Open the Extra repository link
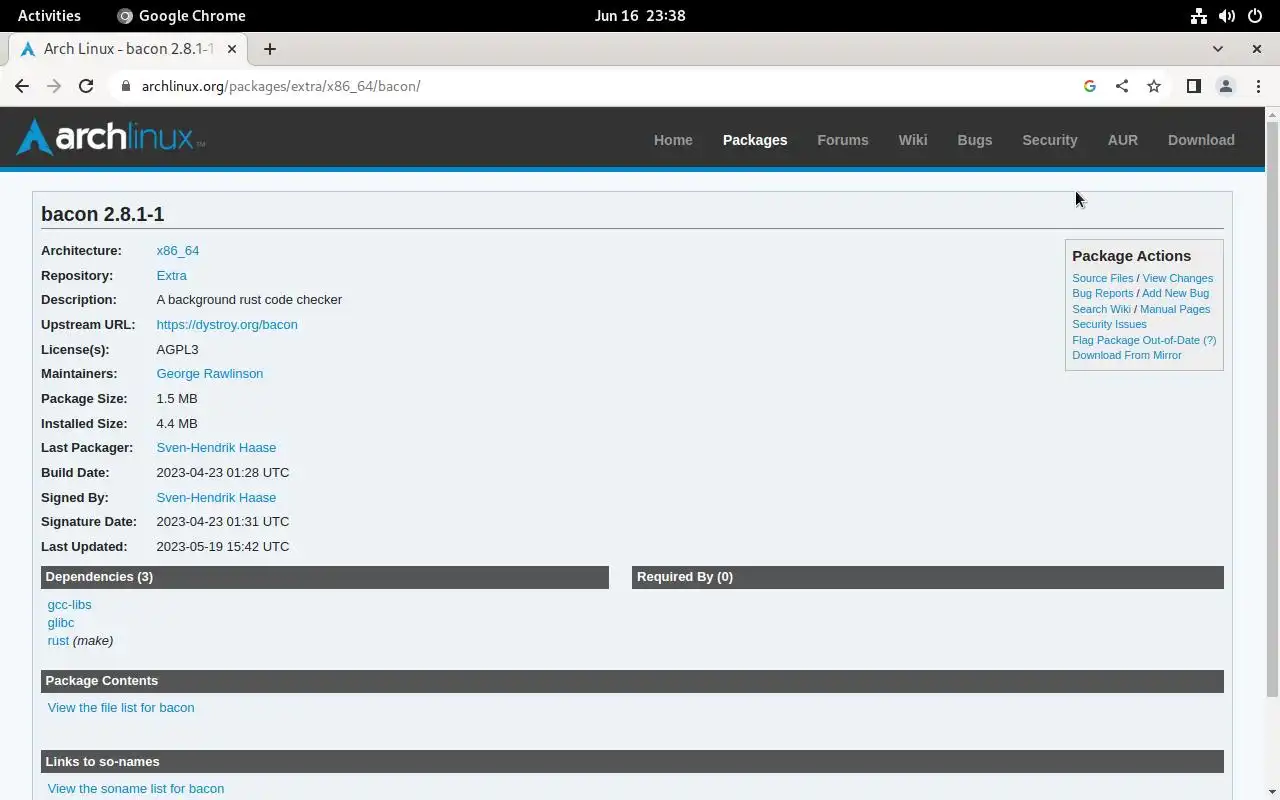This screenshot has width=1280, height=800. click(x=172, y=276)
